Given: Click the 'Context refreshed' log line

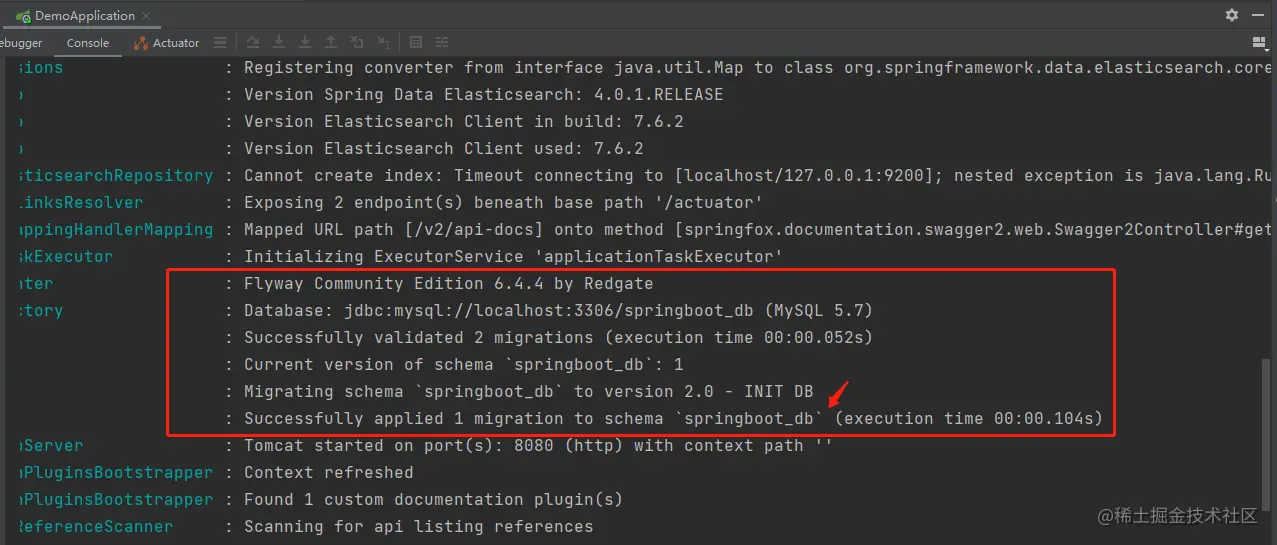Looking at the screenshot, I should click(x=328, y=473).
